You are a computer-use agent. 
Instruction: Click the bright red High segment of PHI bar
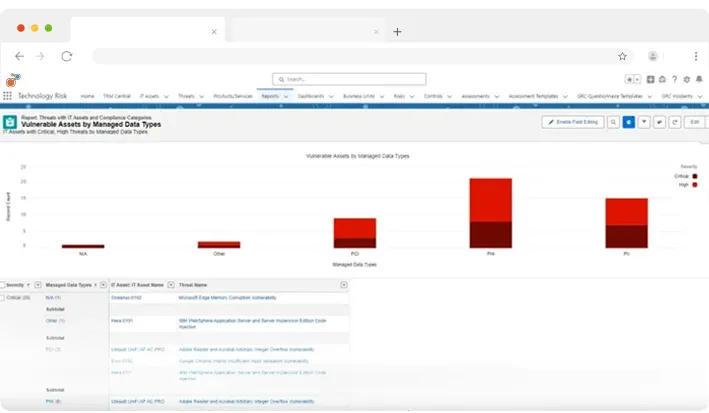[x=491, y=200]
